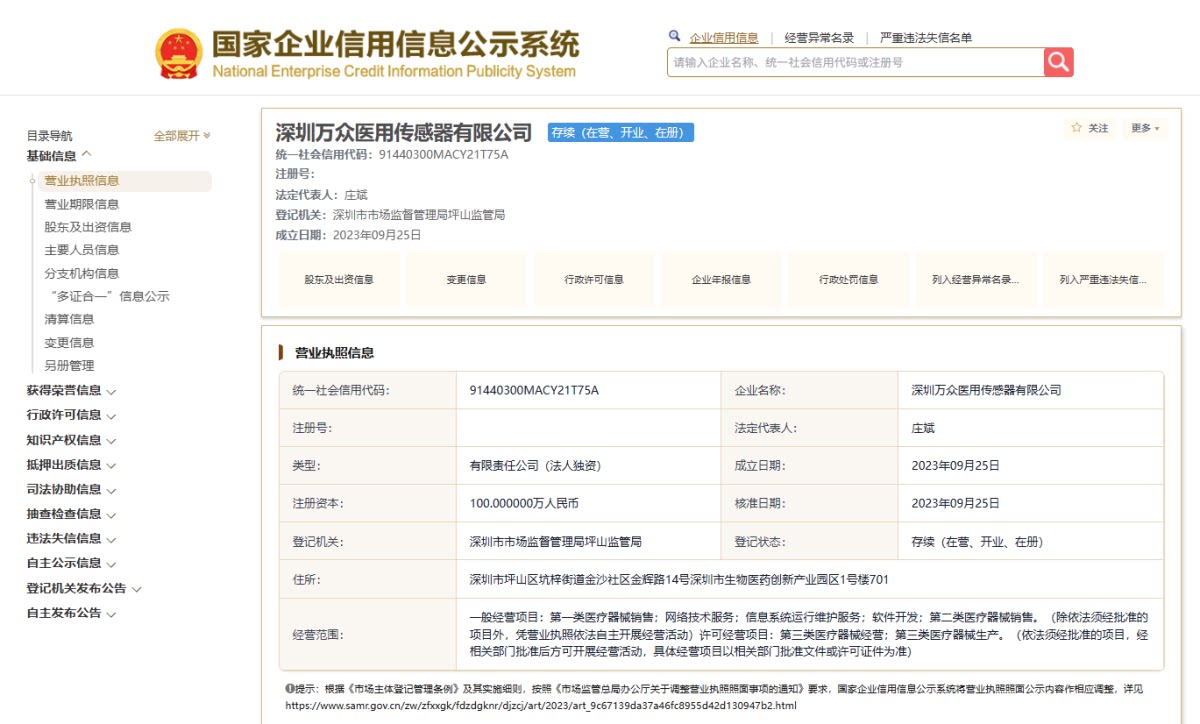
Task: Expand the 违法失信信息 section
Action: tap(71, 538)
